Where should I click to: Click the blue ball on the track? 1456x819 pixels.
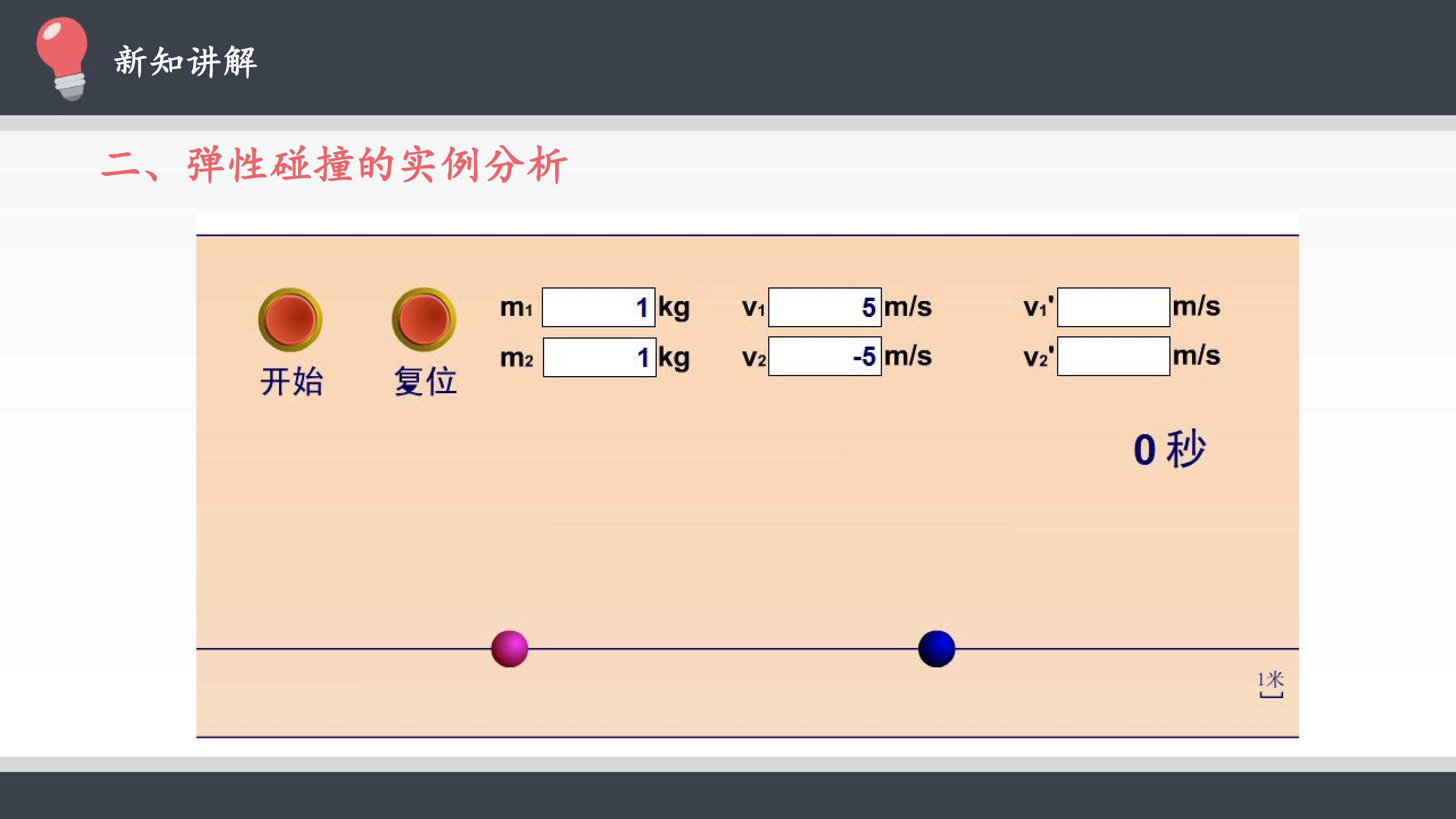point(937,649)
